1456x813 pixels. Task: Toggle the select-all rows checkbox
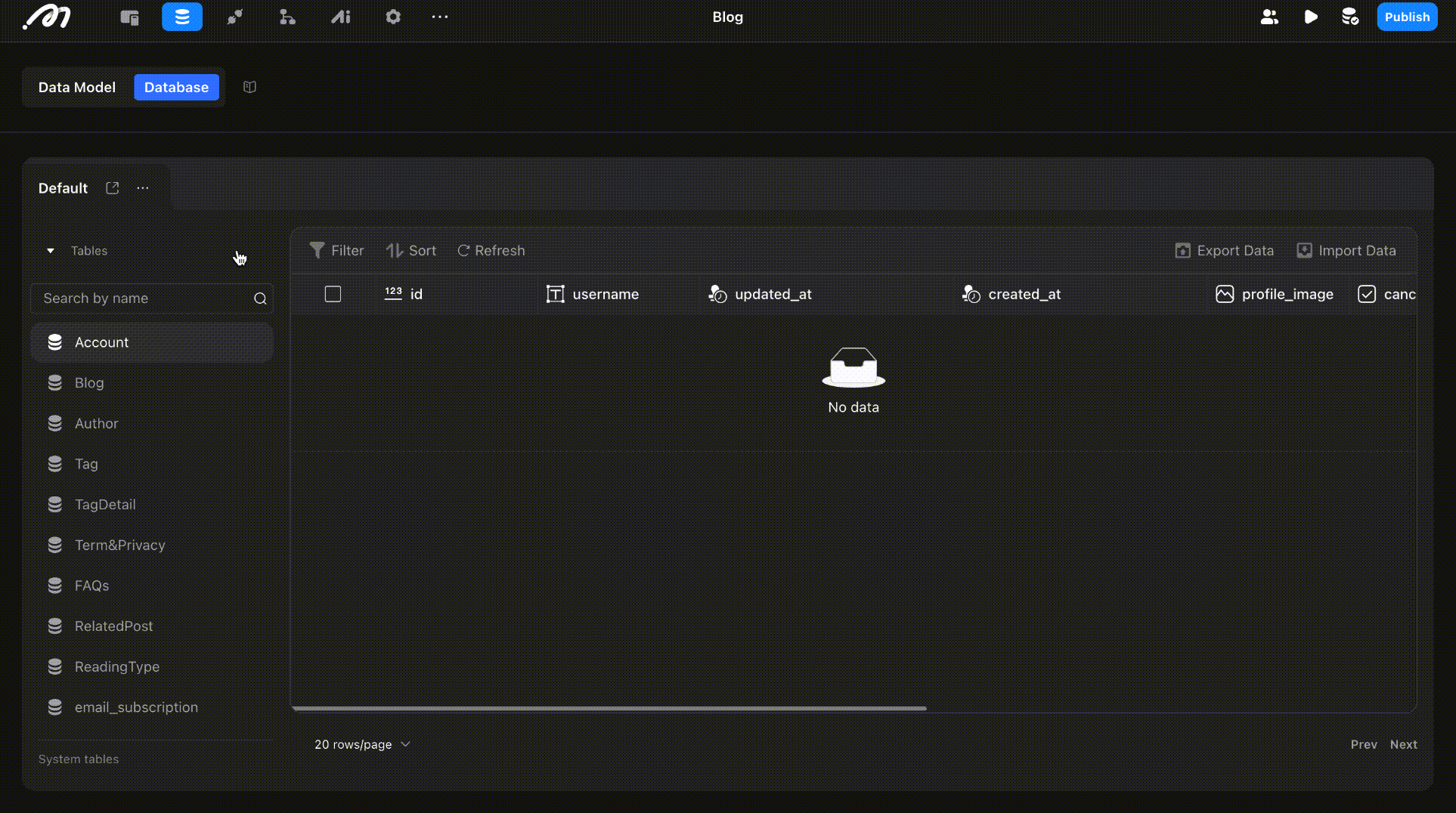[x=333, y=294]
